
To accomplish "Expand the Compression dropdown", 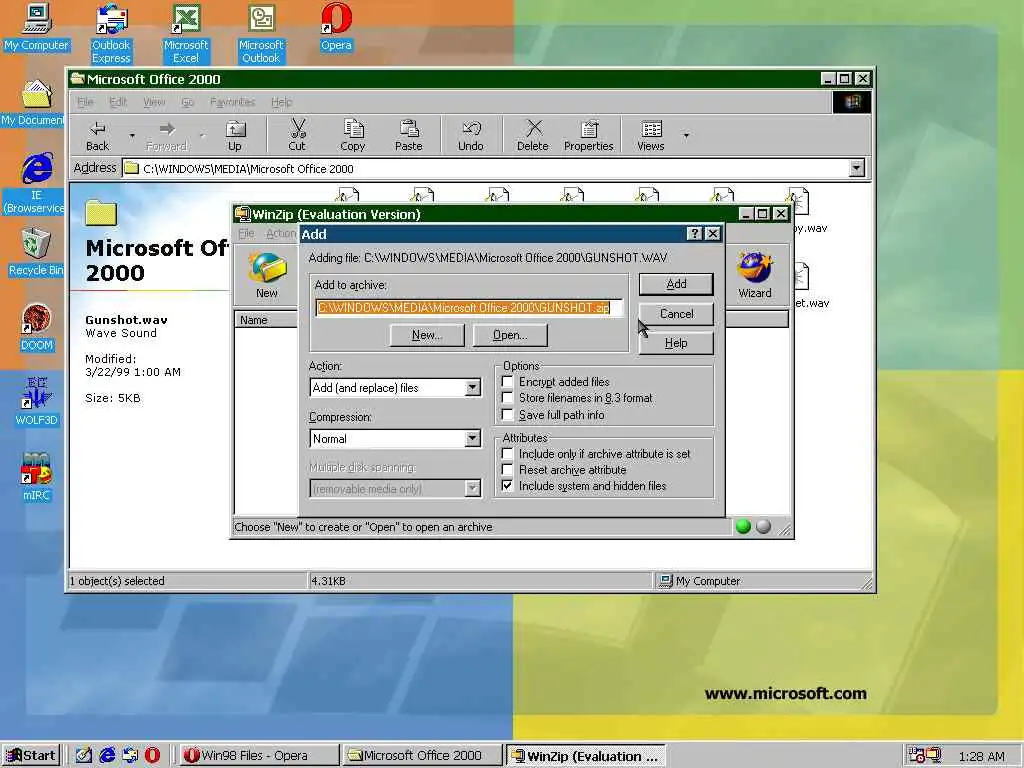I will [473, 439].
